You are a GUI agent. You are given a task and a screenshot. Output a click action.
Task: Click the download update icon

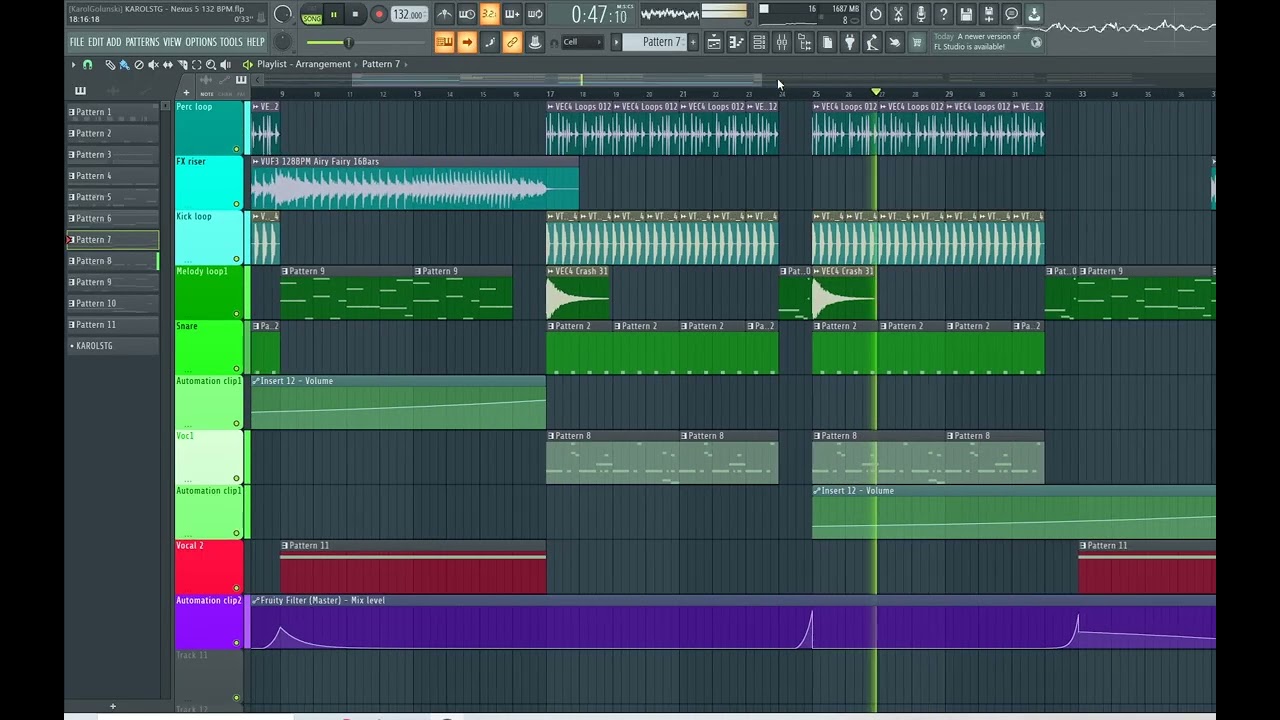pos(1034,14)
